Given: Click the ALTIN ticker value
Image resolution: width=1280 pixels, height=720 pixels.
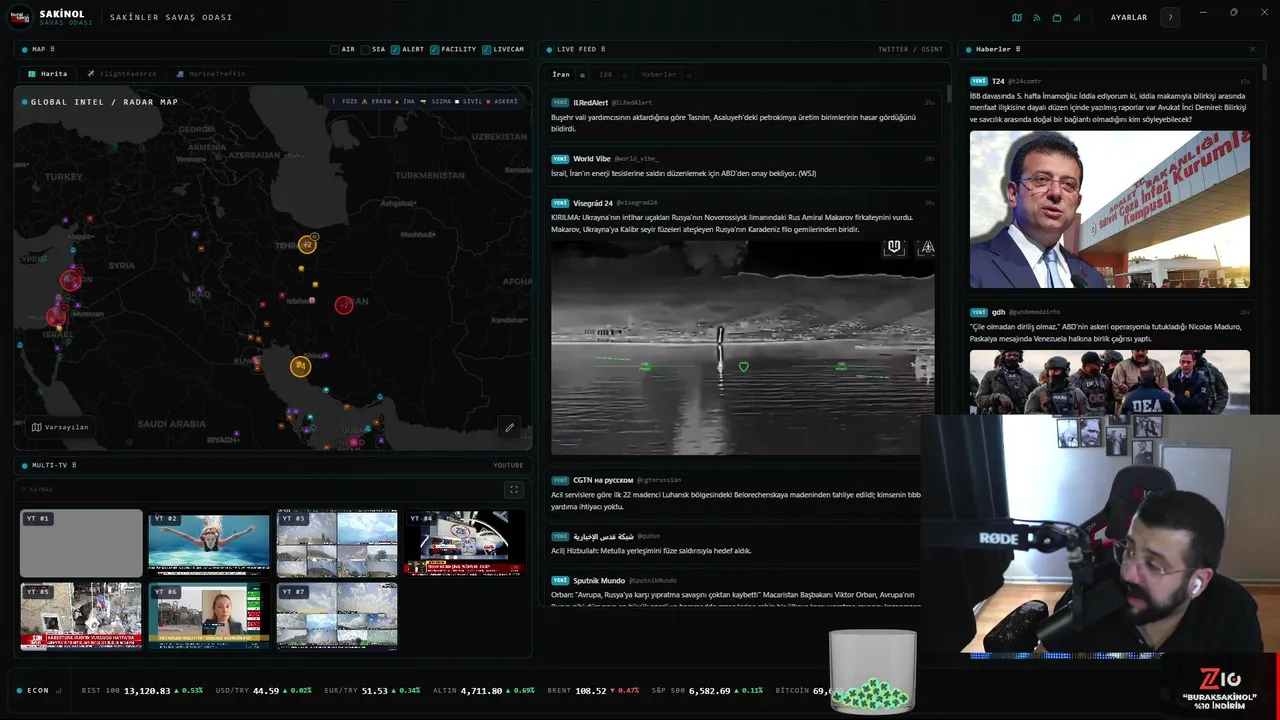Looking at the screenshot, I should pos(481,691).
